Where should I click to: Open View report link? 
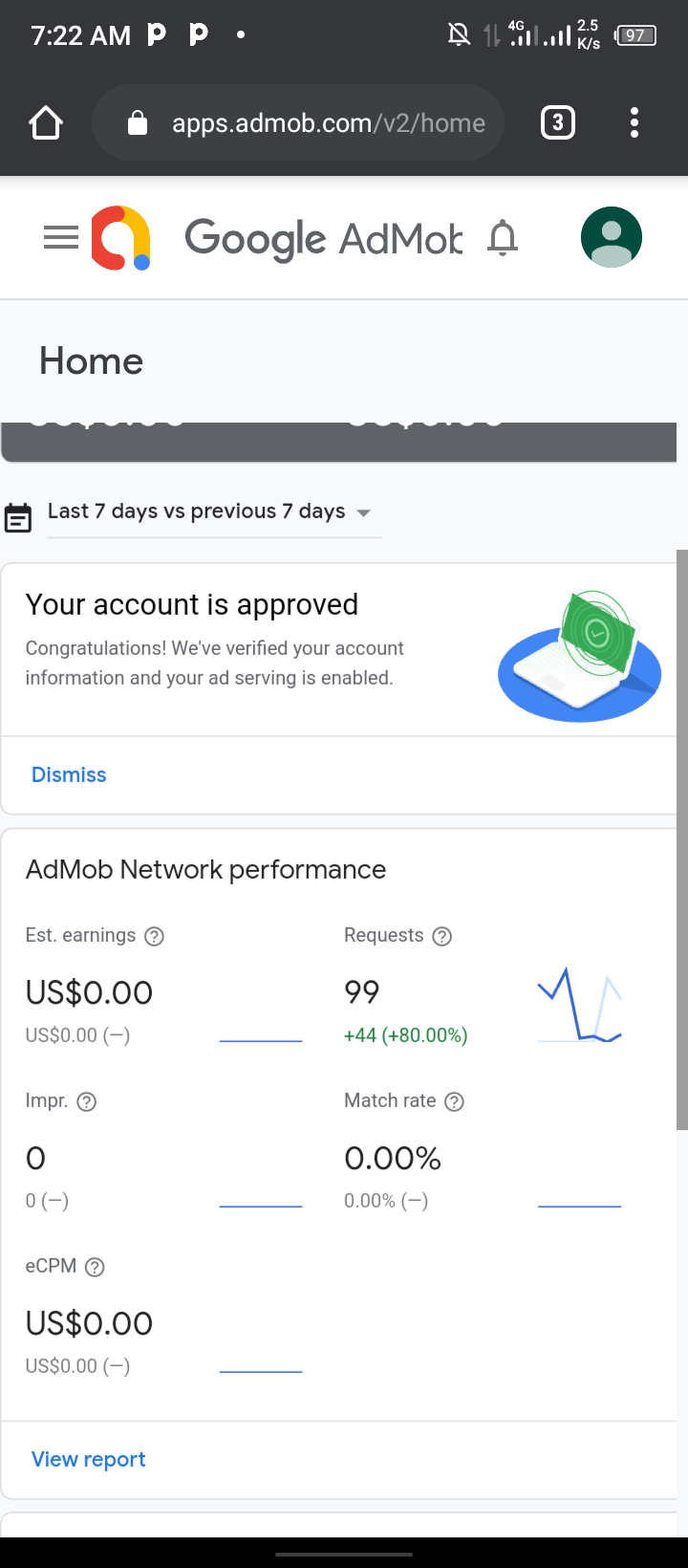click(x=89, y=1459)
